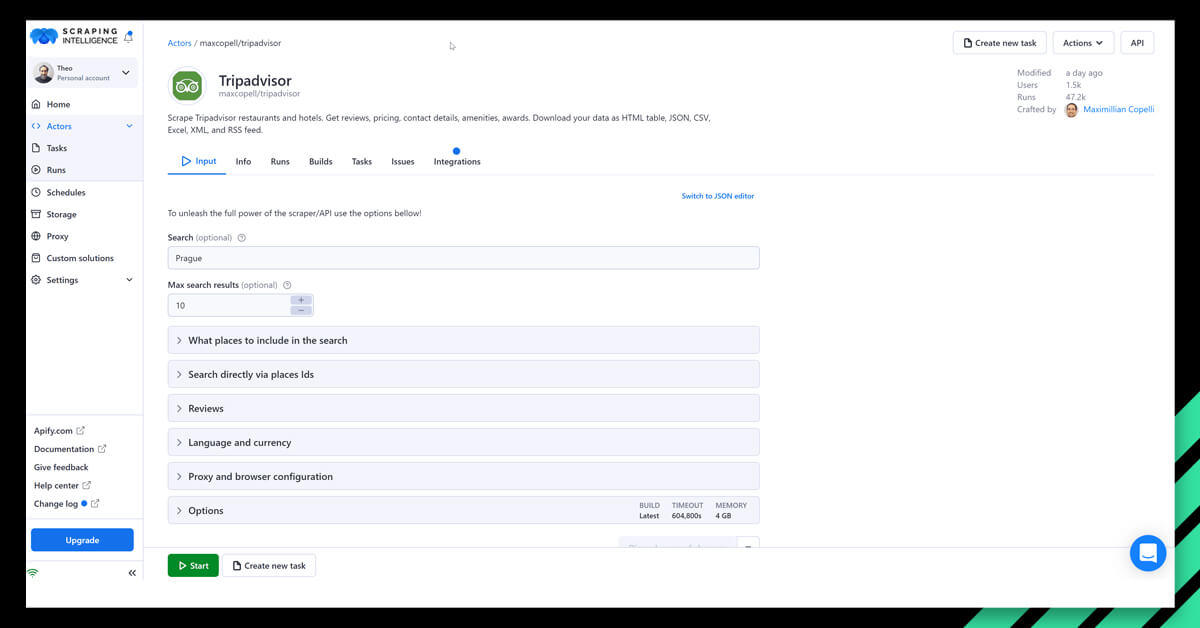Open the Documentation link
The height and width of the screenshot is (628, 1200).
coord(70,449)
